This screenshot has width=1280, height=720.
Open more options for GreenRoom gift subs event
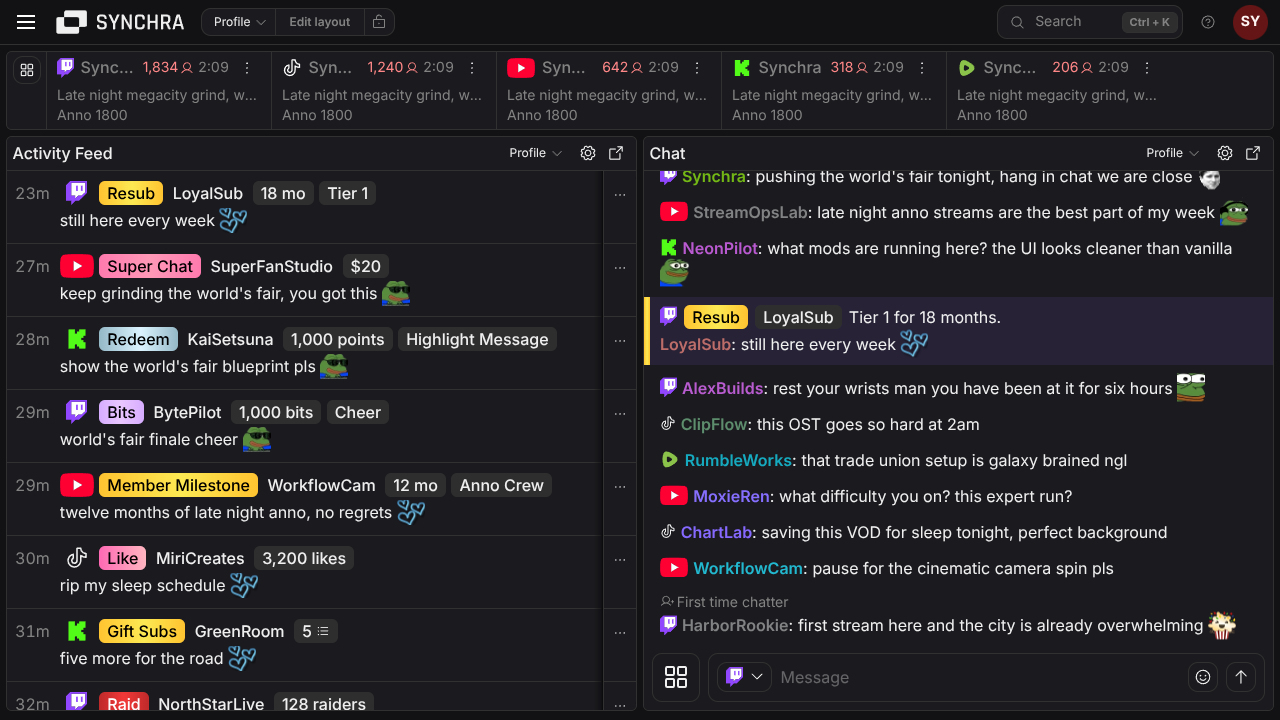620,633
